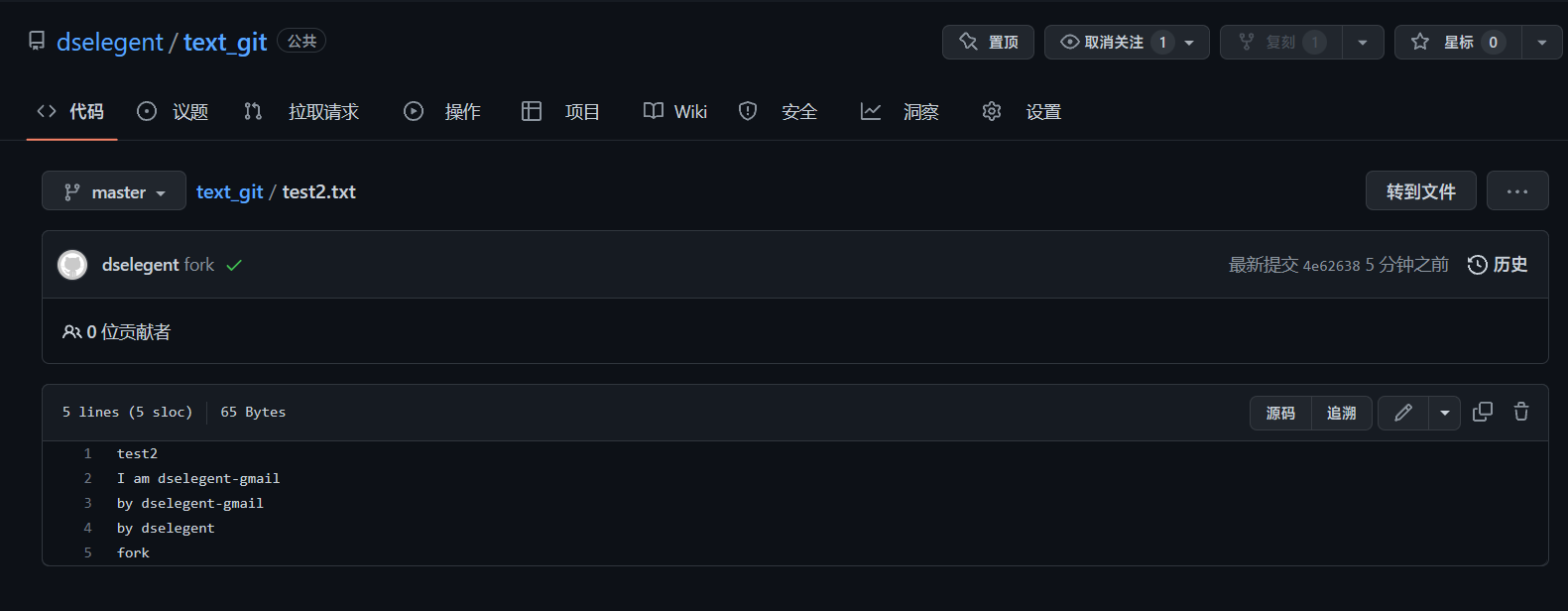Screen dimensions: 1568x611
Task: Open commit hash 4e62638
Action: coord(1331,266)
